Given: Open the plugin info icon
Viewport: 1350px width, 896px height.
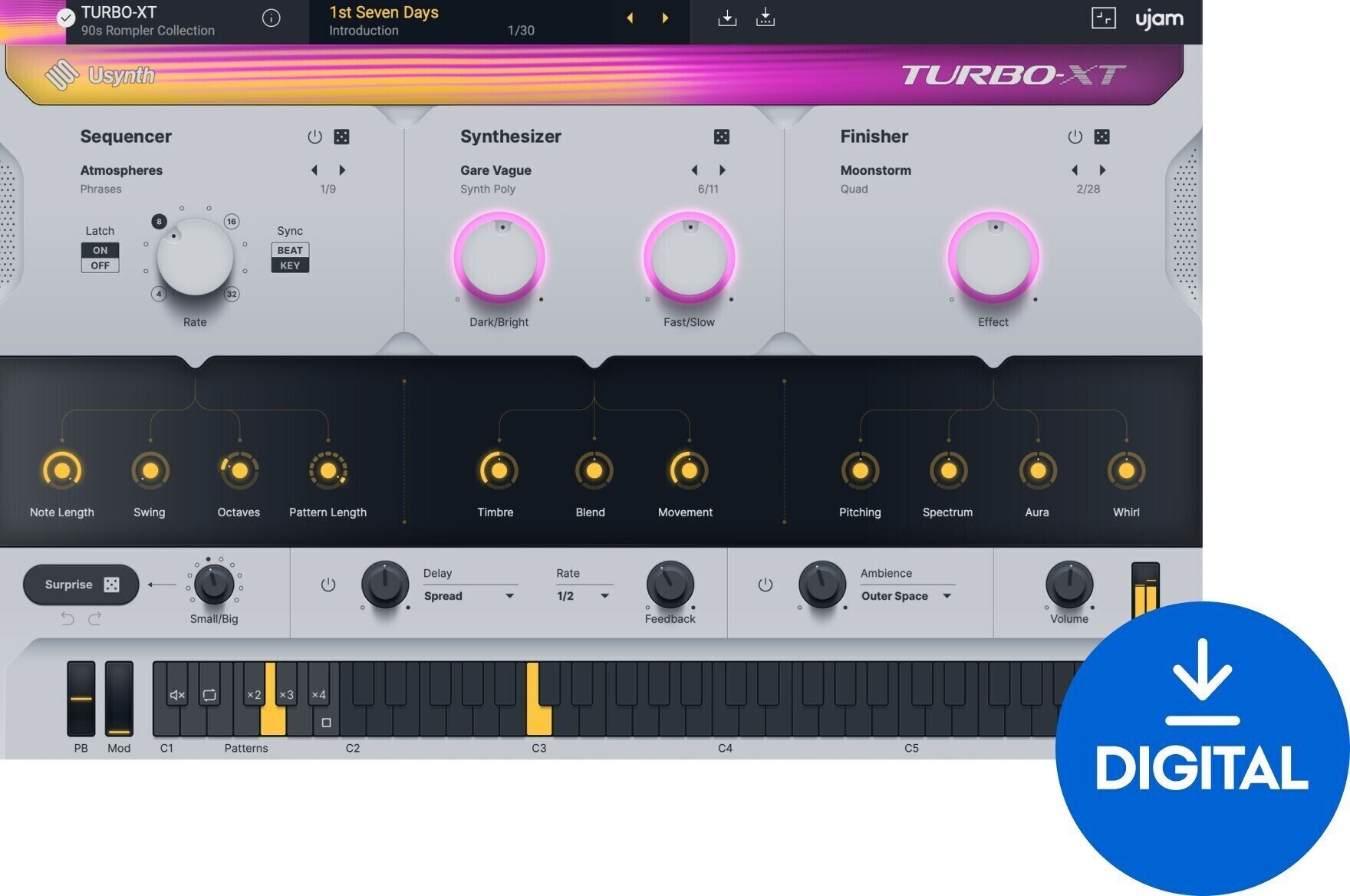Looking at the screenshot, I should pyautogui.click(x=271, y=18).
